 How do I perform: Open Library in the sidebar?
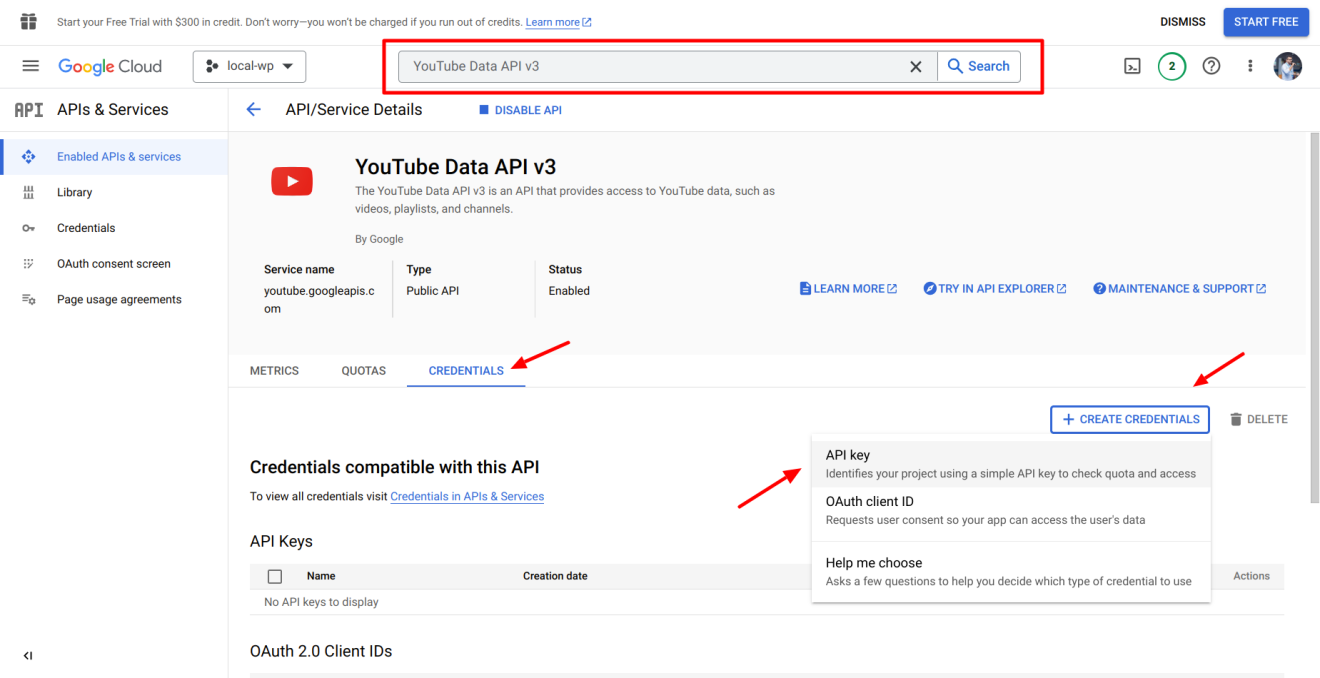point(74,192)
